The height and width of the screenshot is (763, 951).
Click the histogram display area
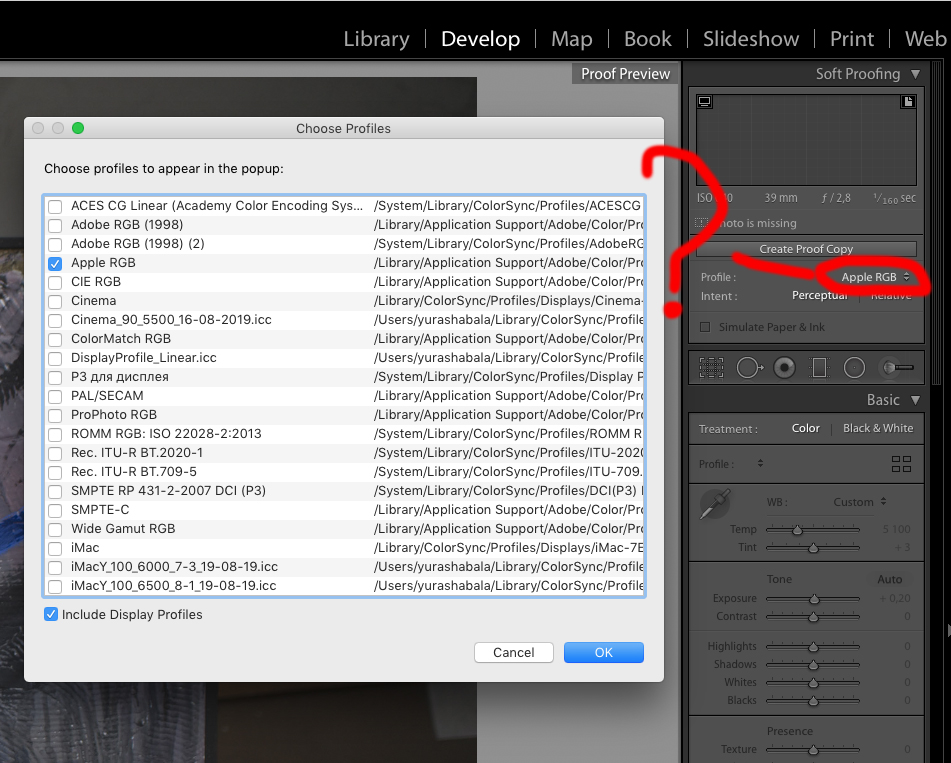click(806, 140)
